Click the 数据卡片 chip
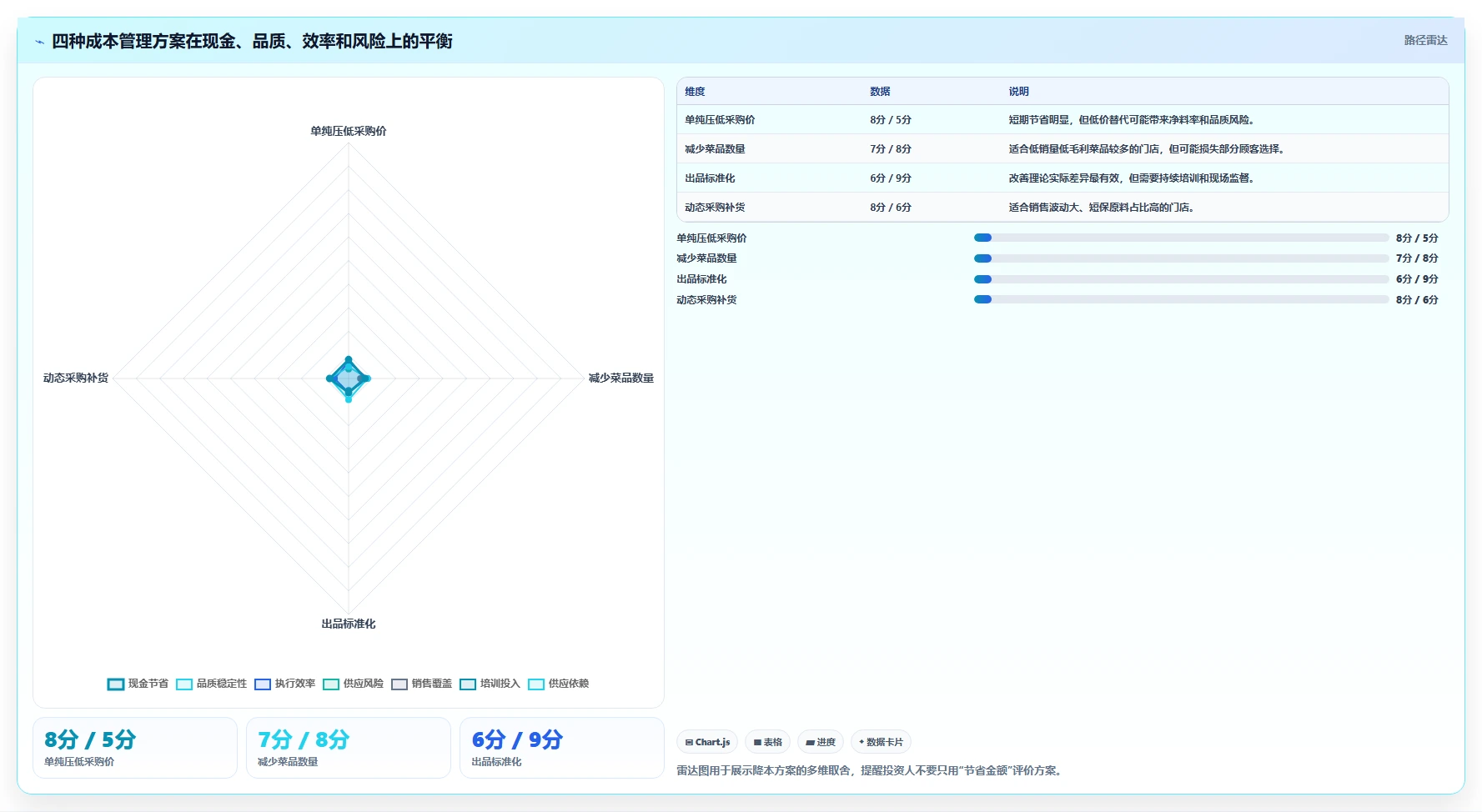The width and height of the screenshot is (1482, 812). [881, 742]
